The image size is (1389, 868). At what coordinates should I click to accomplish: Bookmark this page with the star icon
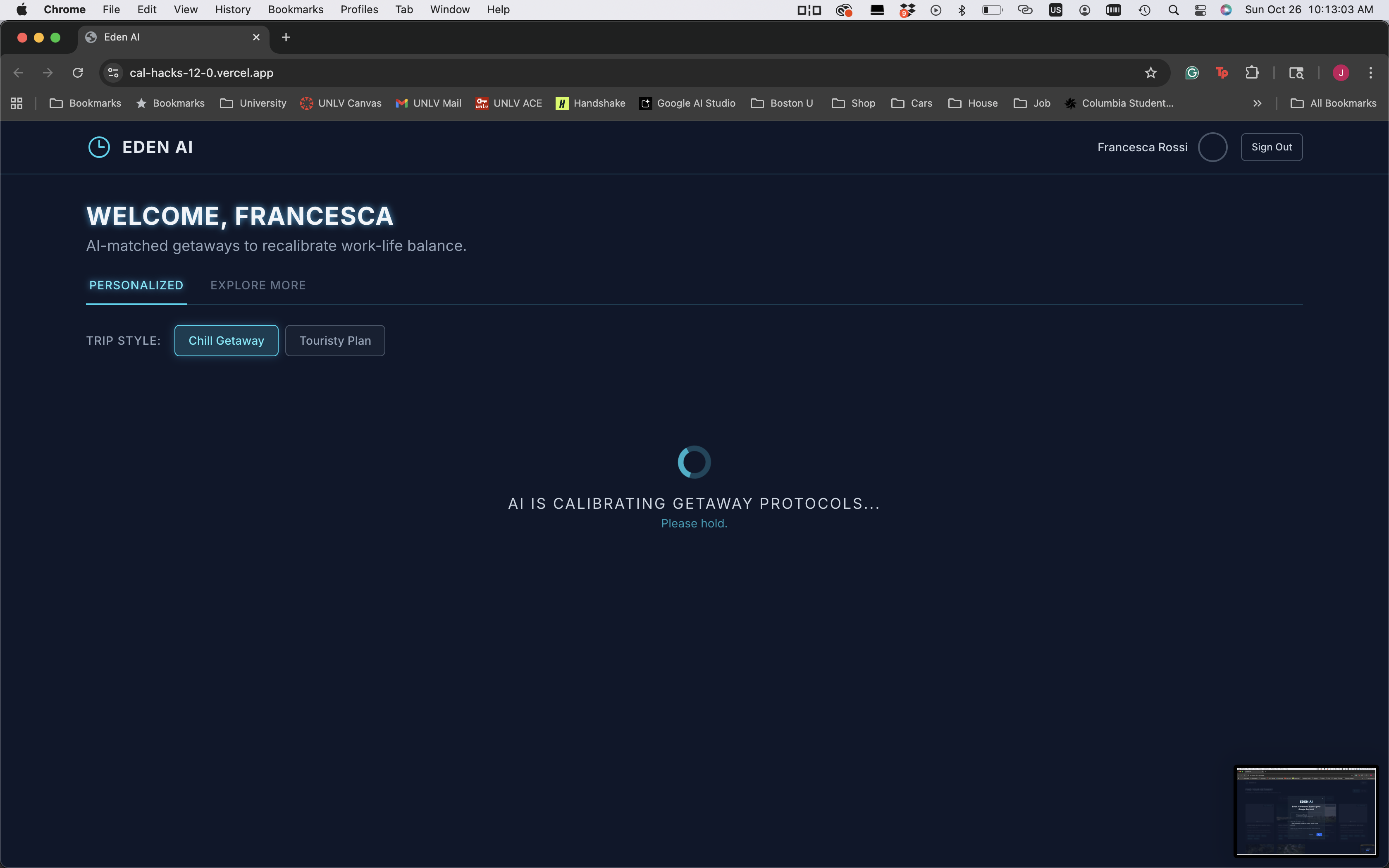pos(1150,73)
